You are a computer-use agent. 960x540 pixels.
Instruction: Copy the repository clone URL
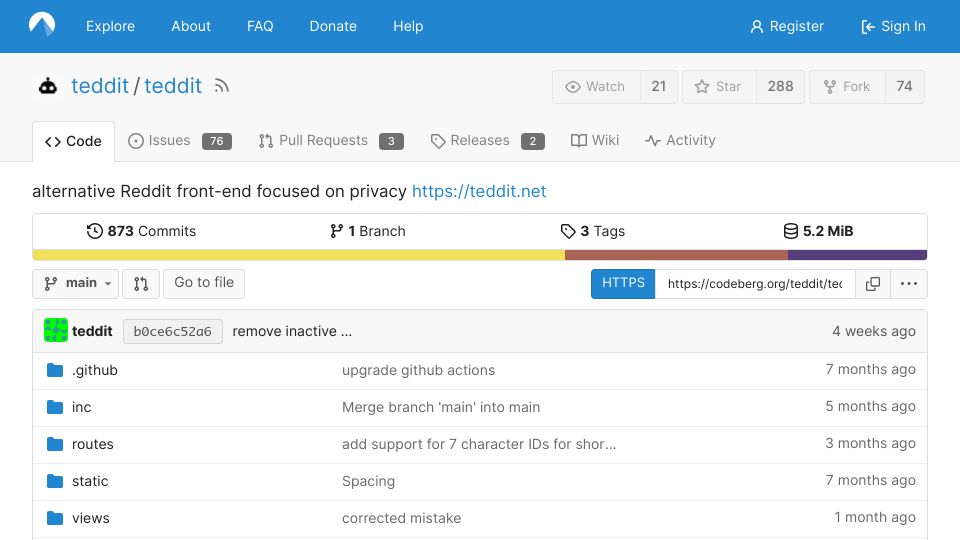coord(872,283)
